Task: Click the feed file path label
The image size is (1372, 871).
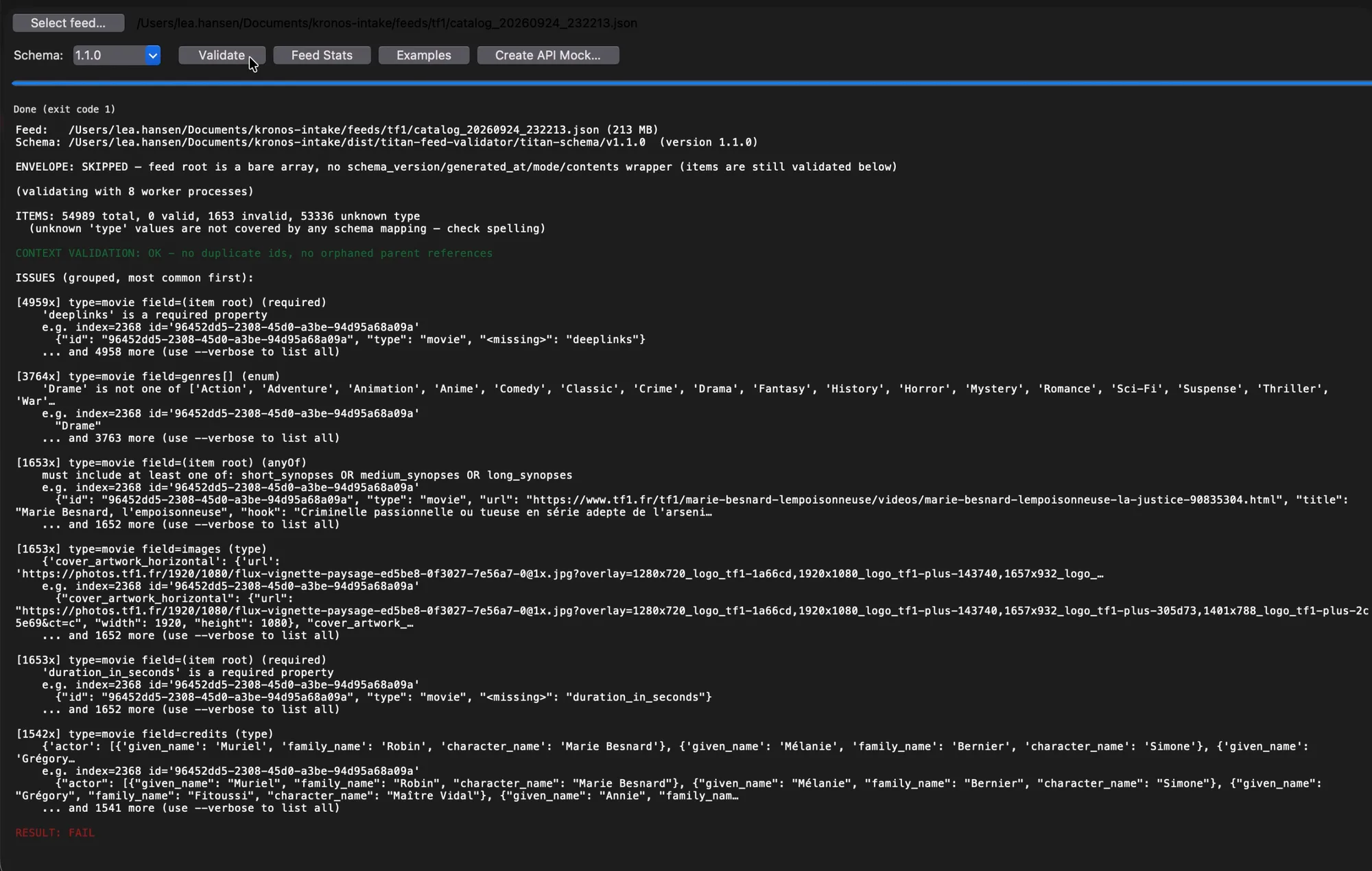Action: 387,23
